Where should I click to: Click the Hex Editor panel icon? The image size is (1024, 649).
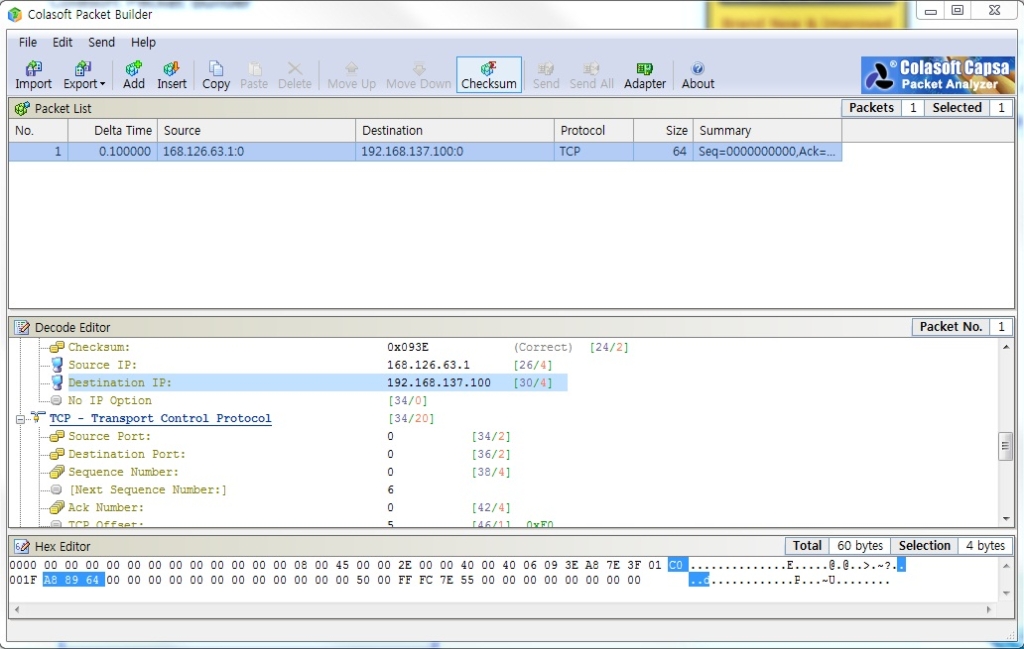(22, 546)
